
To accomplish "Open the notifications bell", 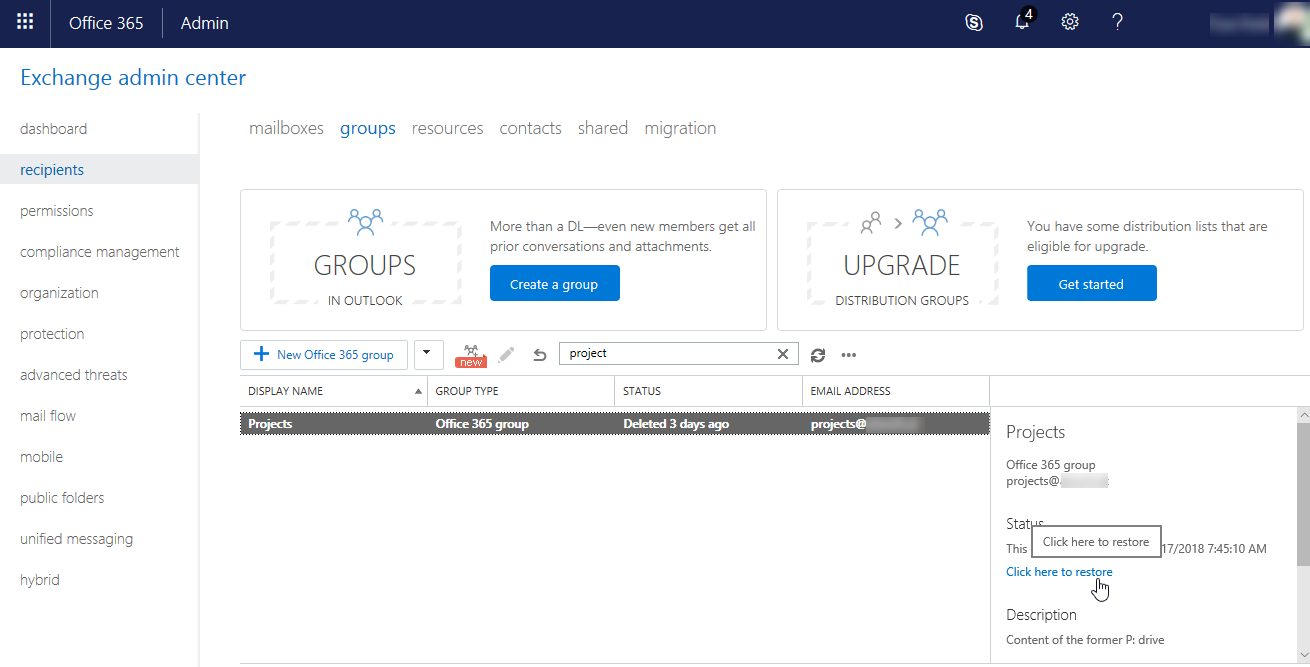I will [x=1022, y=22].
